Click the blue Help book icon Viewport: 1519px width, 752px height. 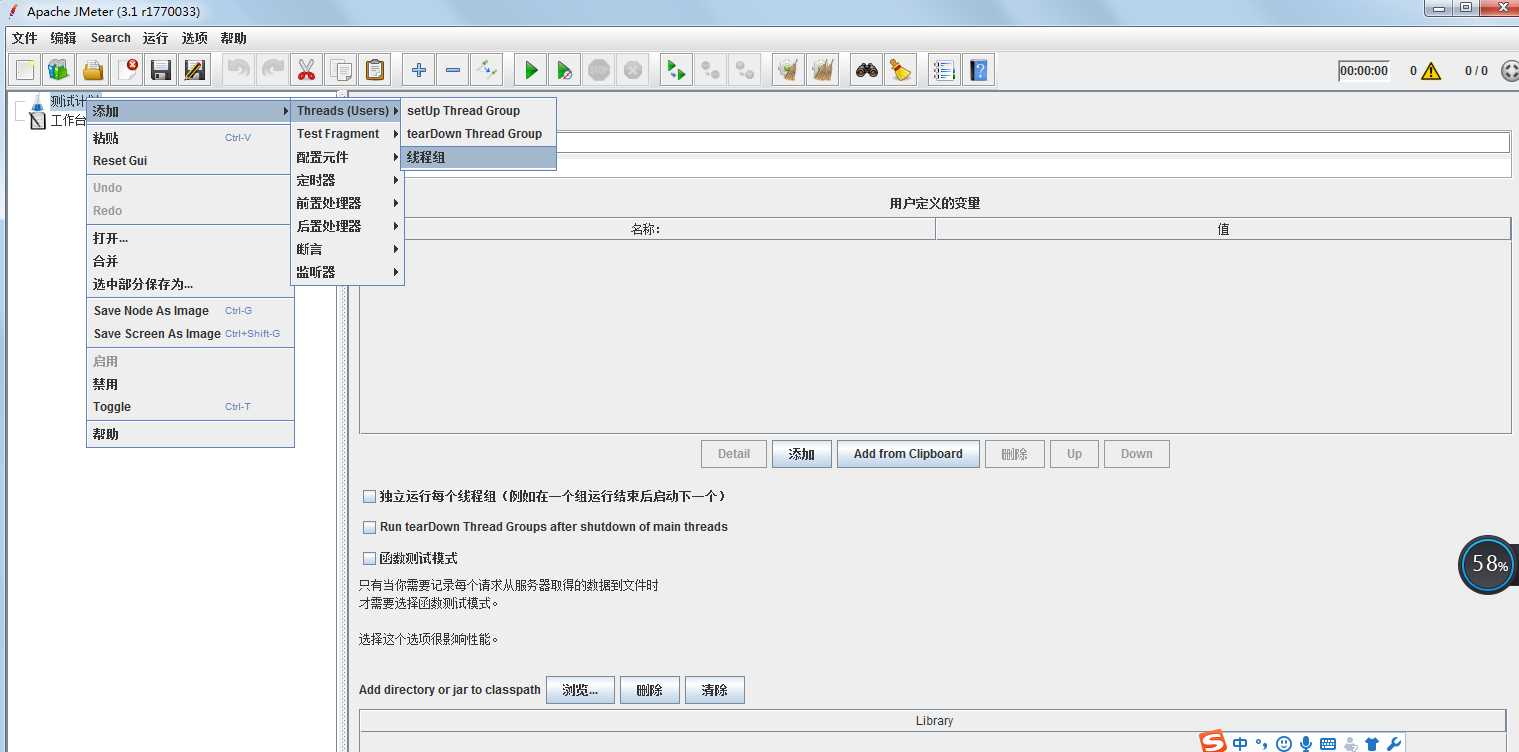tap(979, 70)
